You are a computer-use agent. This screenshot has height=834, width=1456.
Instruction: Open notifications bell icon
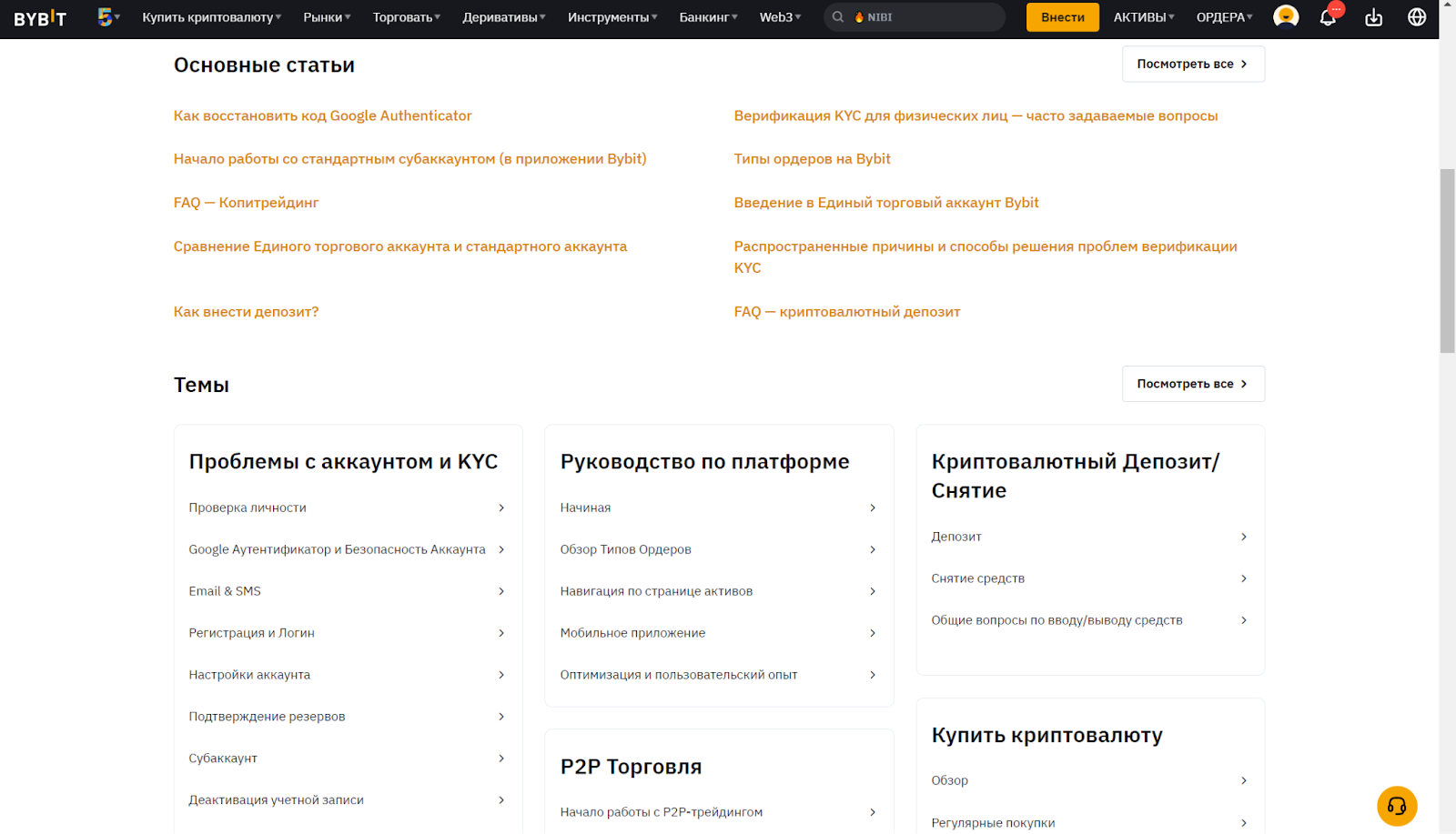pyautogui.click(x=1328, y=17)
